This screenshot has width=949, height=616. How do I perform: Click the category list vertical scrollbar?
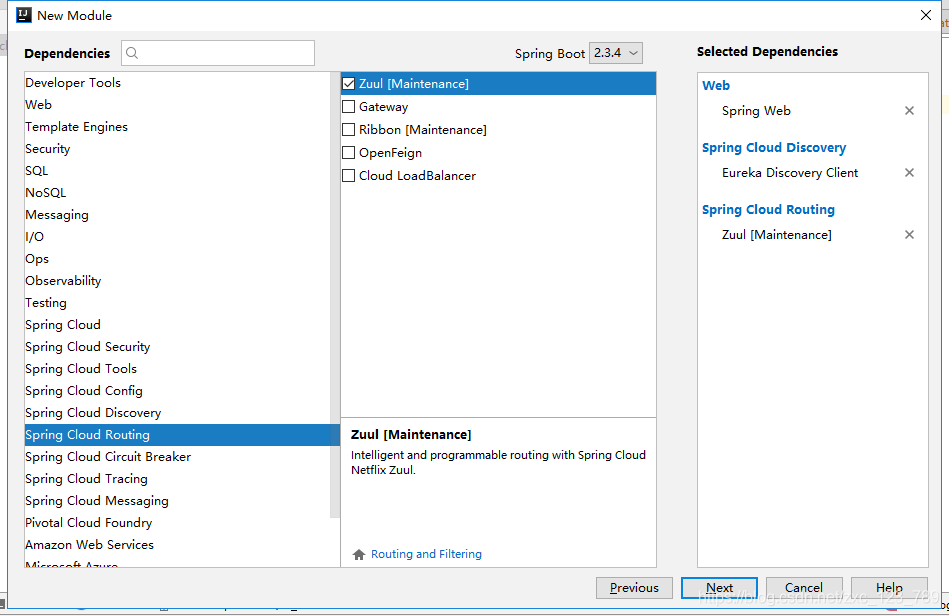pos(335,295)
